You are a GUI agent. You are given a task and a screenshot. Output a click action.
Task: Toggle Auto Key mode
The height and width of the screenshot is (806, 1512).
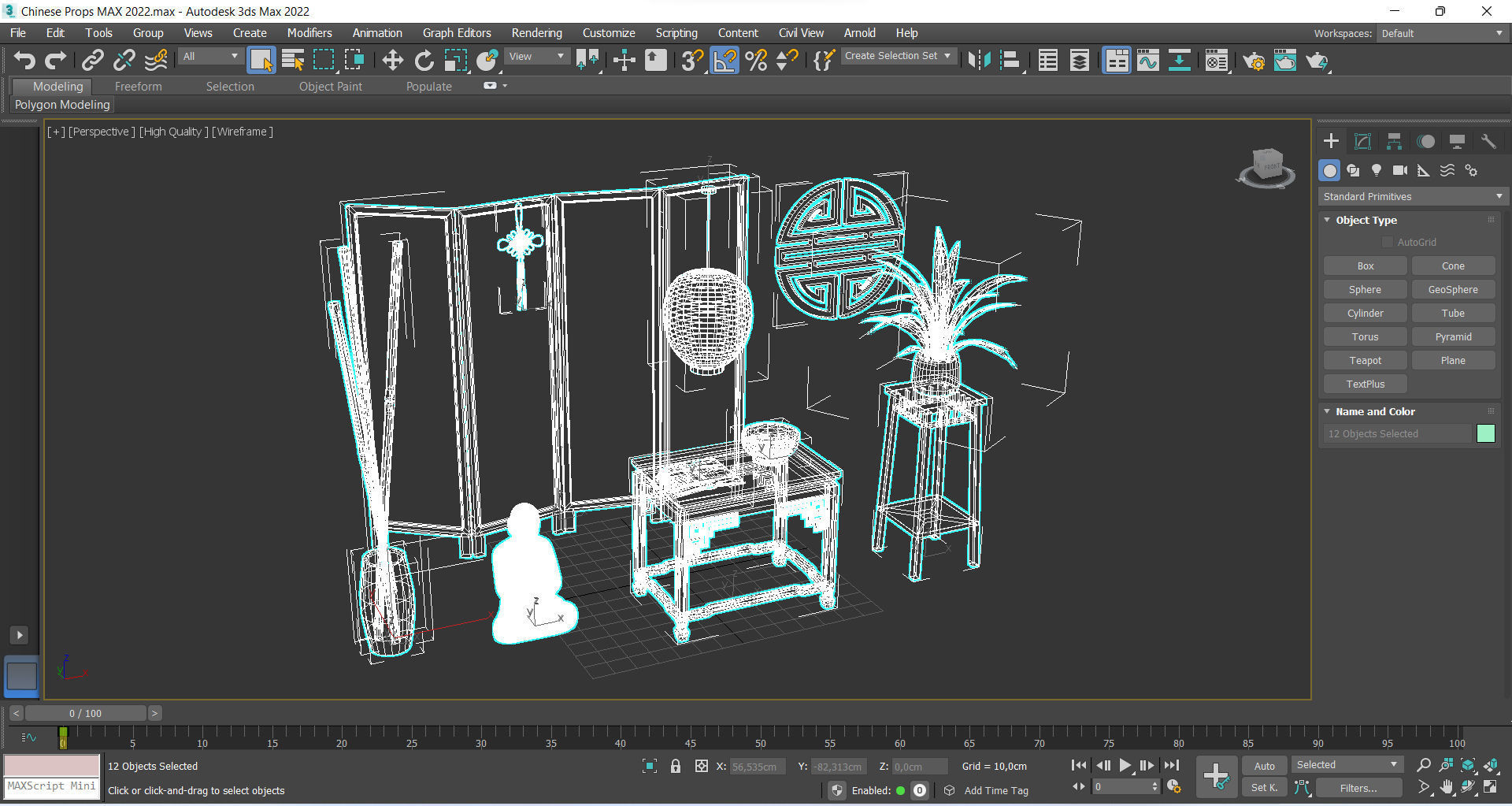pyautogui.click(x=1264, y=766)
